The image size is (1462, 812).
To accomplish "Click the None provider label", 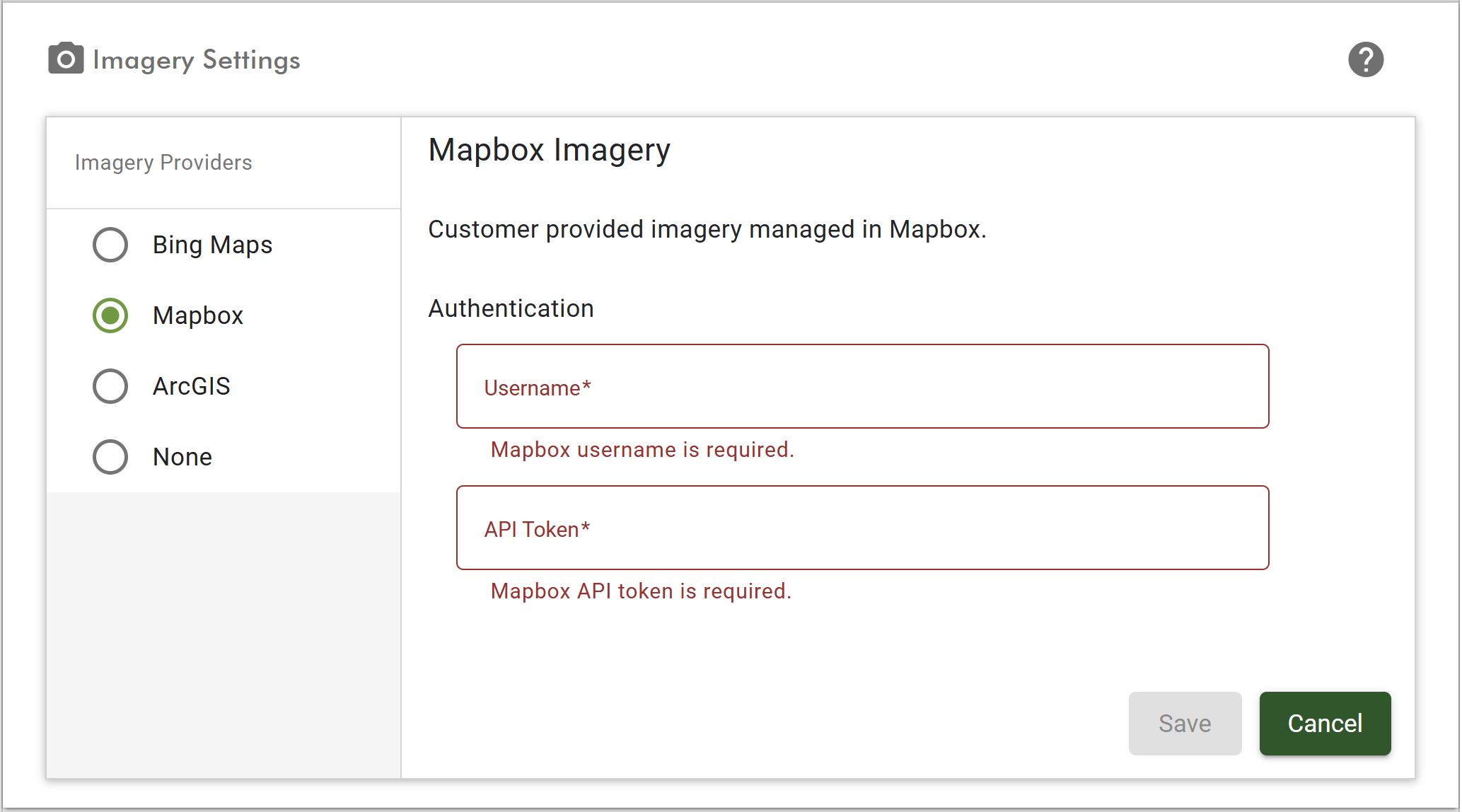I will point(182,457).
